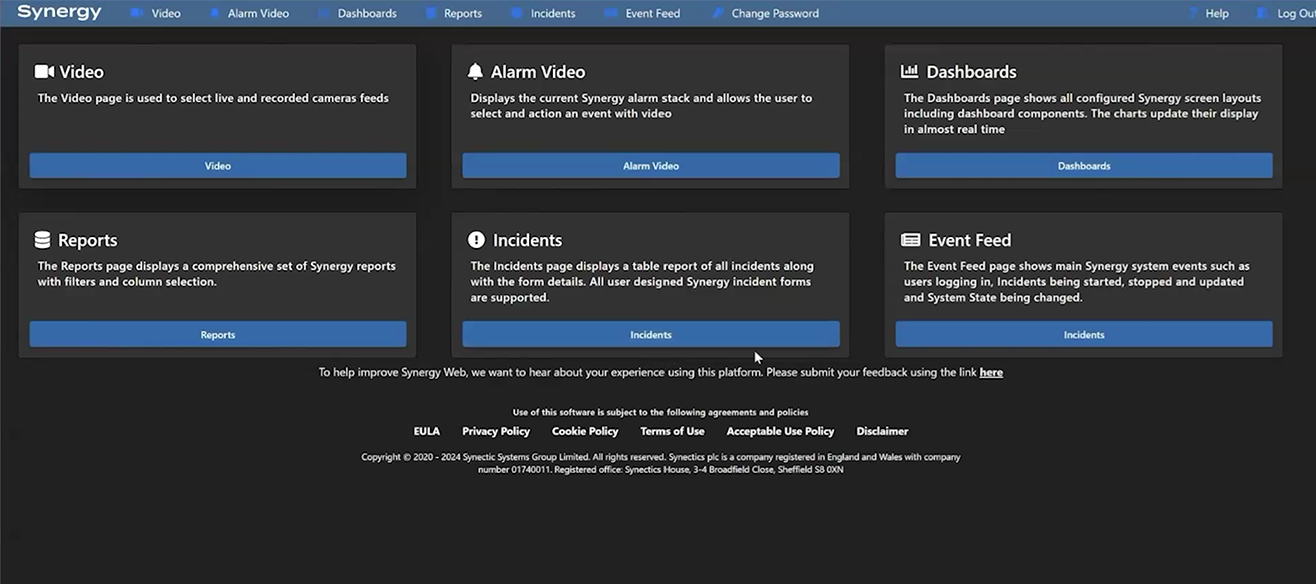Open the feedback link labeled "here"
This screenshot has width=1316, height=584.
[991, 372]
